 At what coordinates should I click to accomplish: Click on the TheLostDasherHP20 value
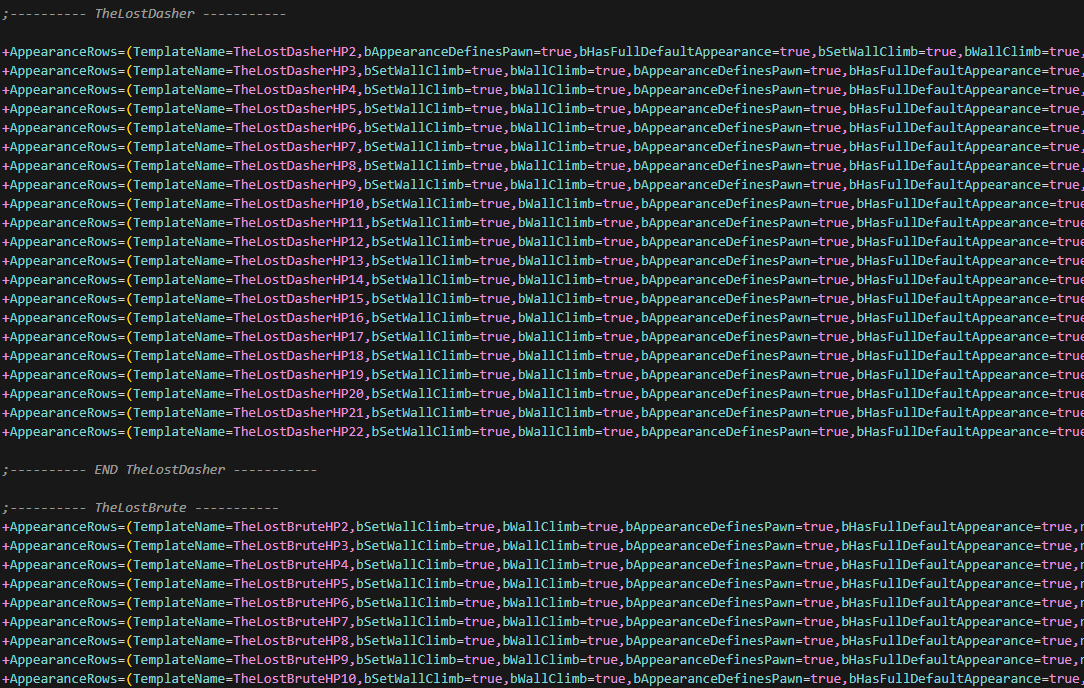pos(299,394)
